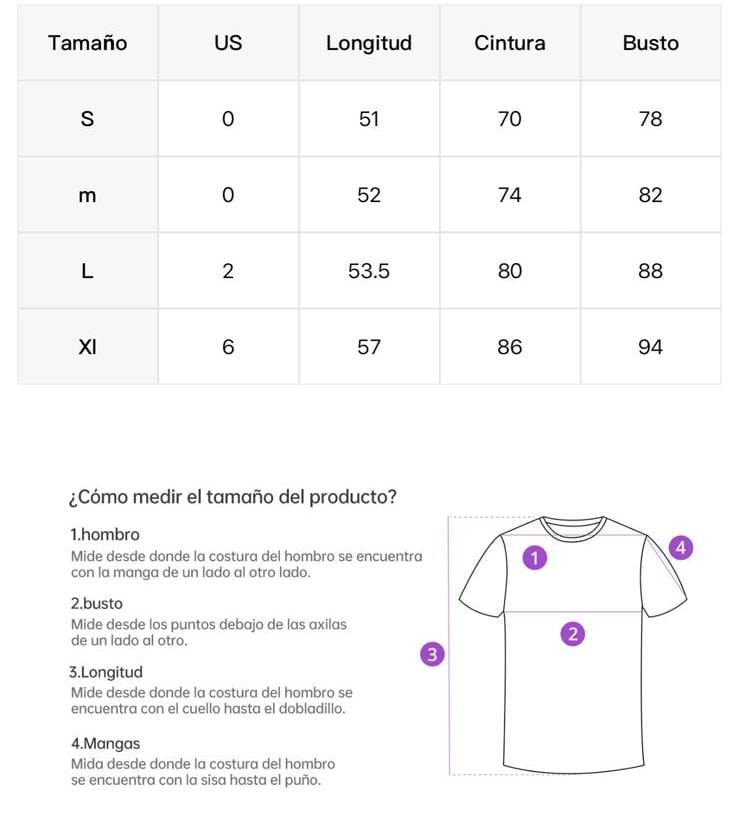
Task: Click the purple number 4 sleeve marker
Action: pyautogui.click(x=681, y=548)
